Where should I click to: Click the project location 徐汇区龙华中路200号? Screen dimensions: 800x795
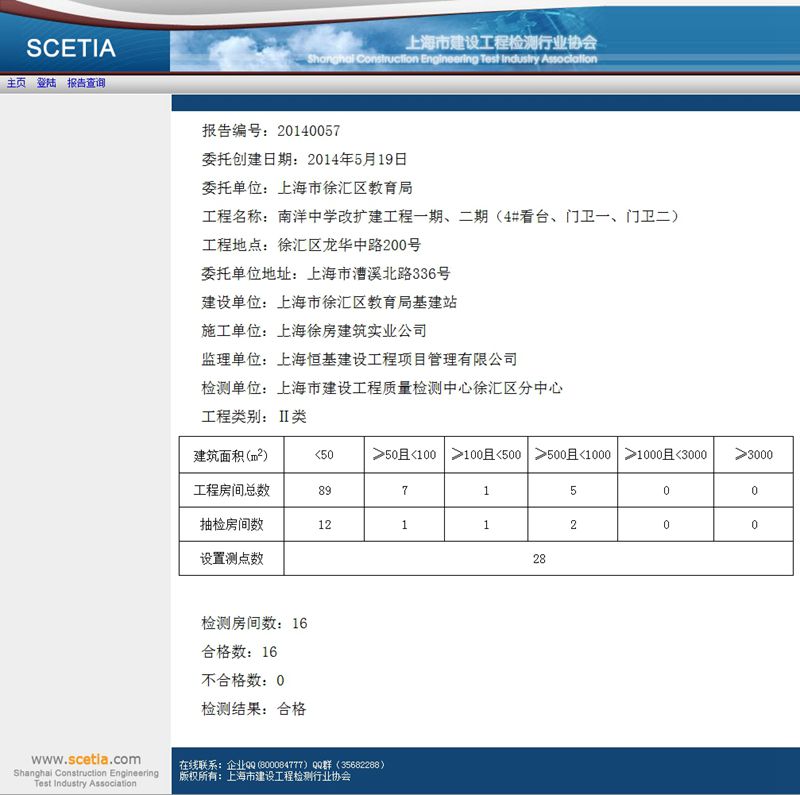coord(349,245)
